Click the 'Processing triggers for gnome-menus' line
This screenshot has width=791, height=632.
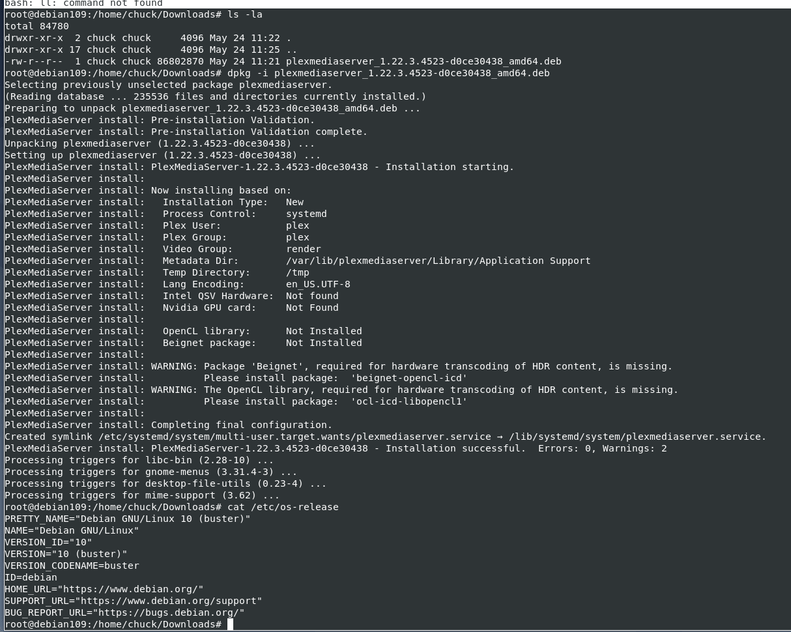point(150,472)
